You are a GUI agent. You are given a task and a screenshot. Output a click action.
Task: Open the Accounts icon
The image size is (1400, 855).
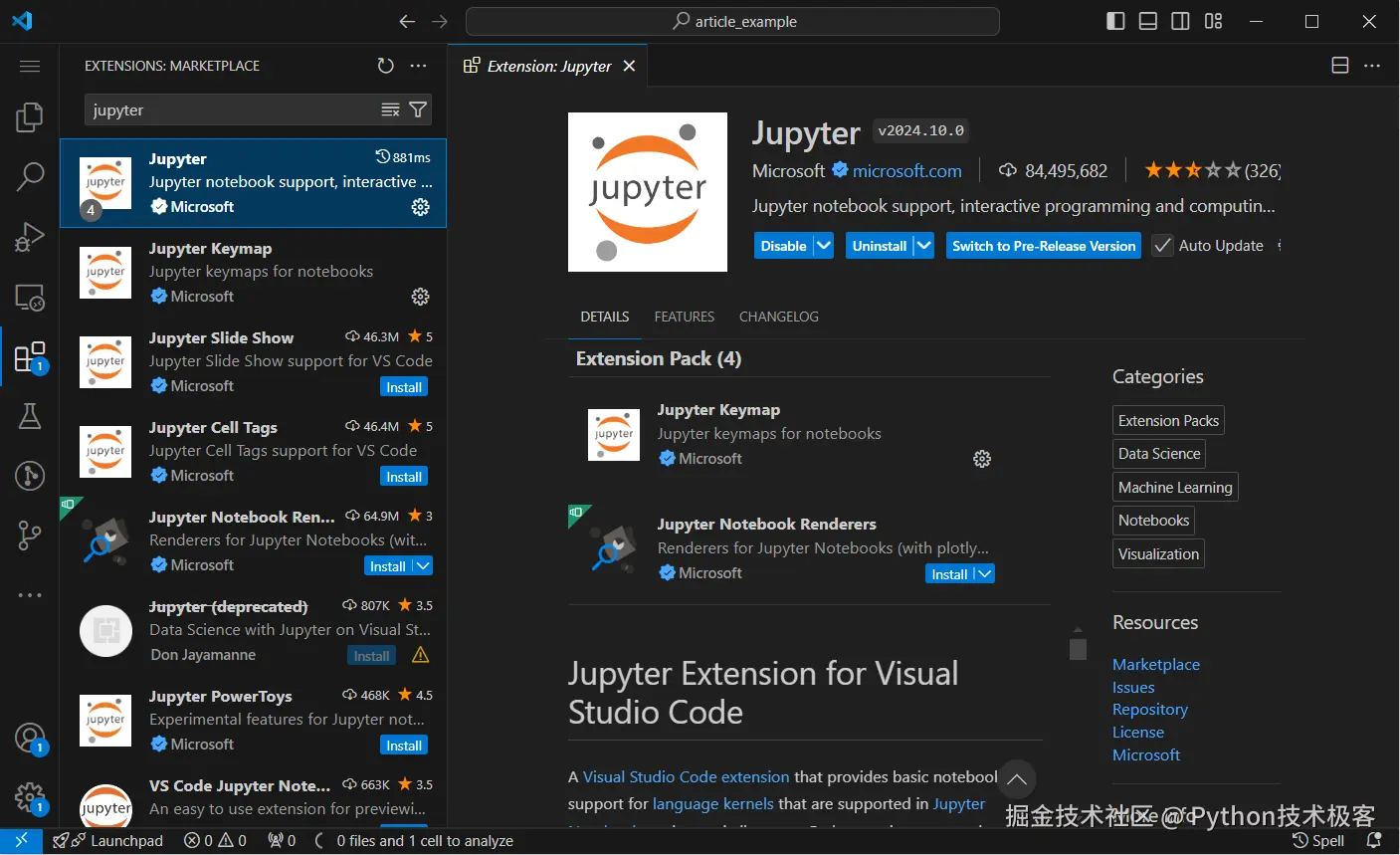[30, 739]
